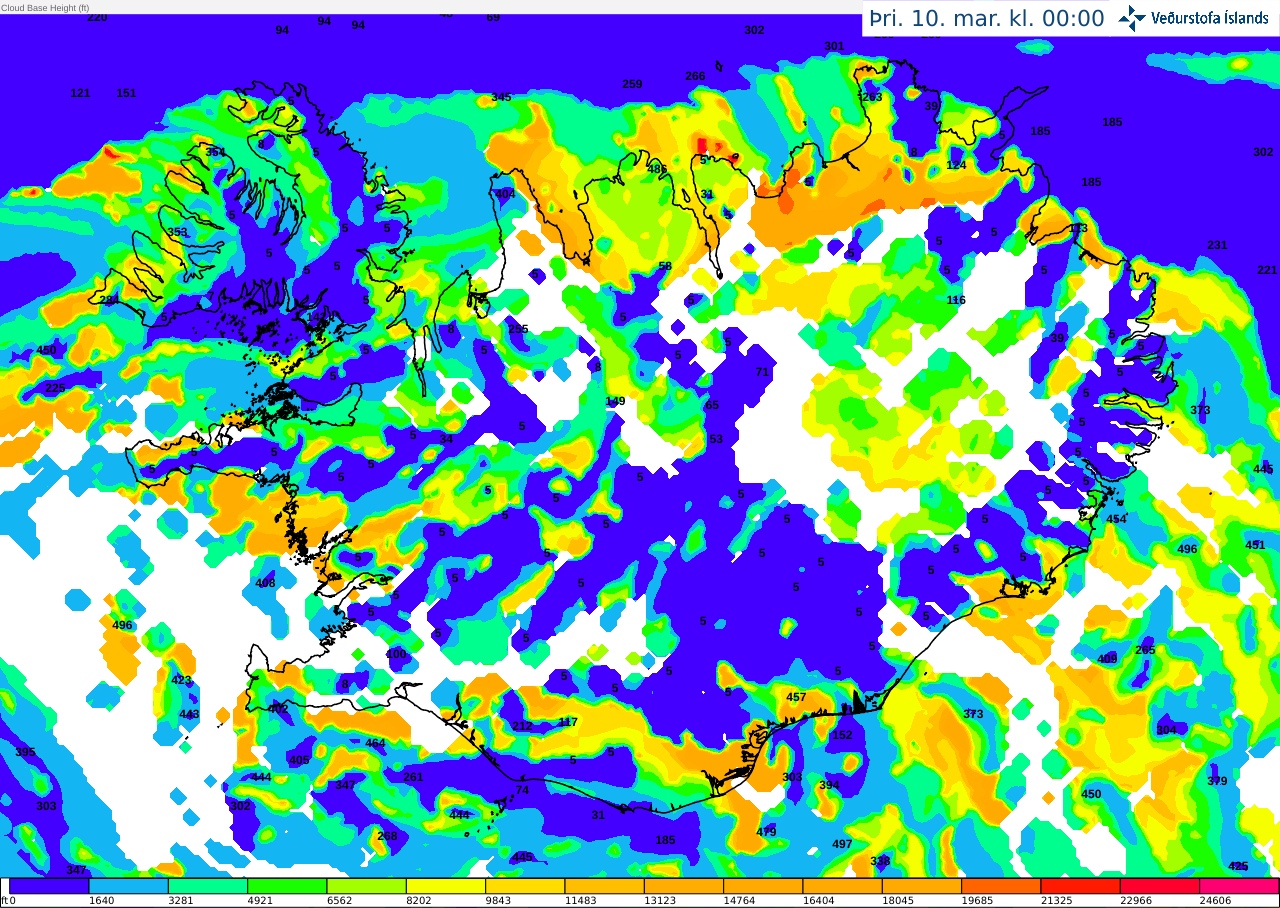
Task: Pick the light blue 1640–3281 legend swatch
Action: 128,886
